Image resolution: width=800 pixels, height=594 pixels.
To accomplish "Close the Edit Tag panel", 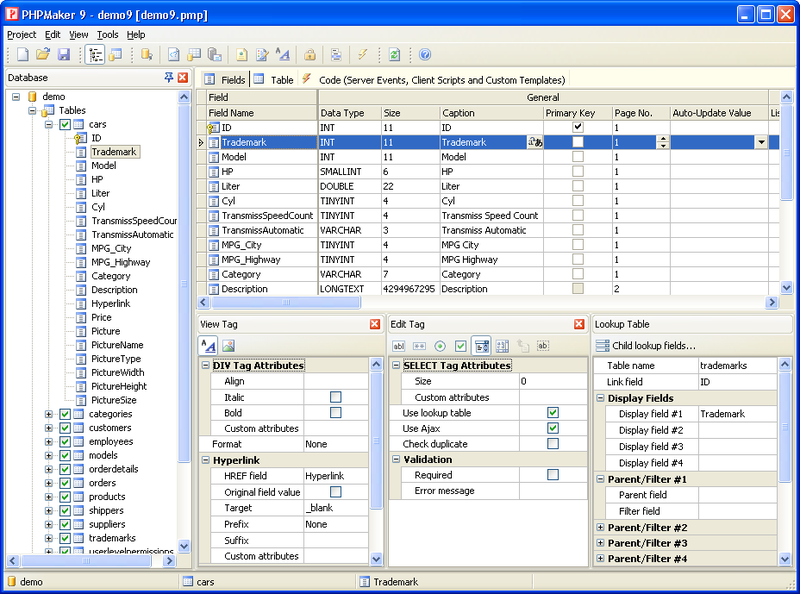I will click(x=579, y=324).
